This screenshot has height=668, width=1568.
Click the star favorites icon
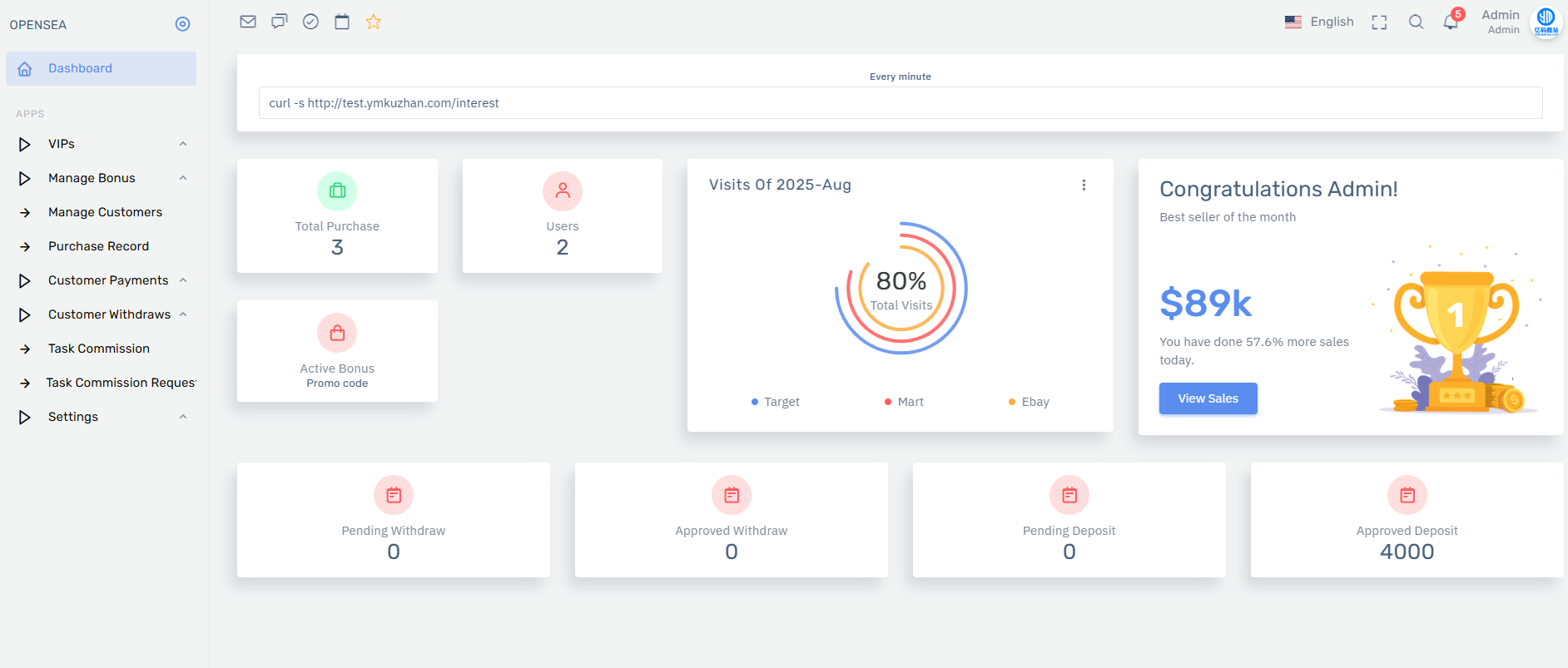coord(374,22)
